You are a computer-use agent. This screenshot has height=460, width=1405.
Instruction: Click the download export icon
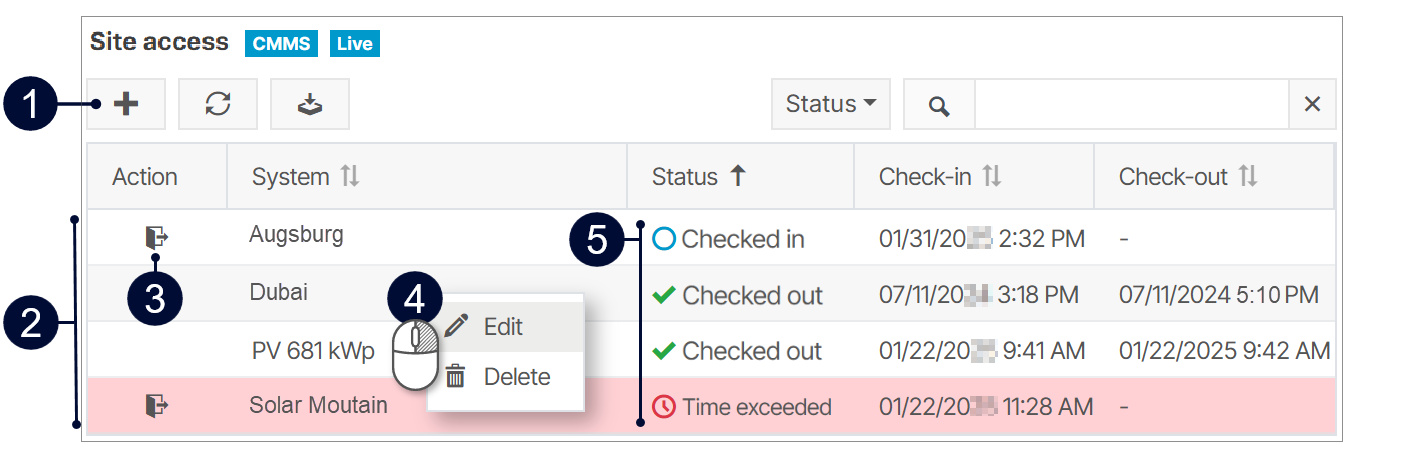[310, 105]
